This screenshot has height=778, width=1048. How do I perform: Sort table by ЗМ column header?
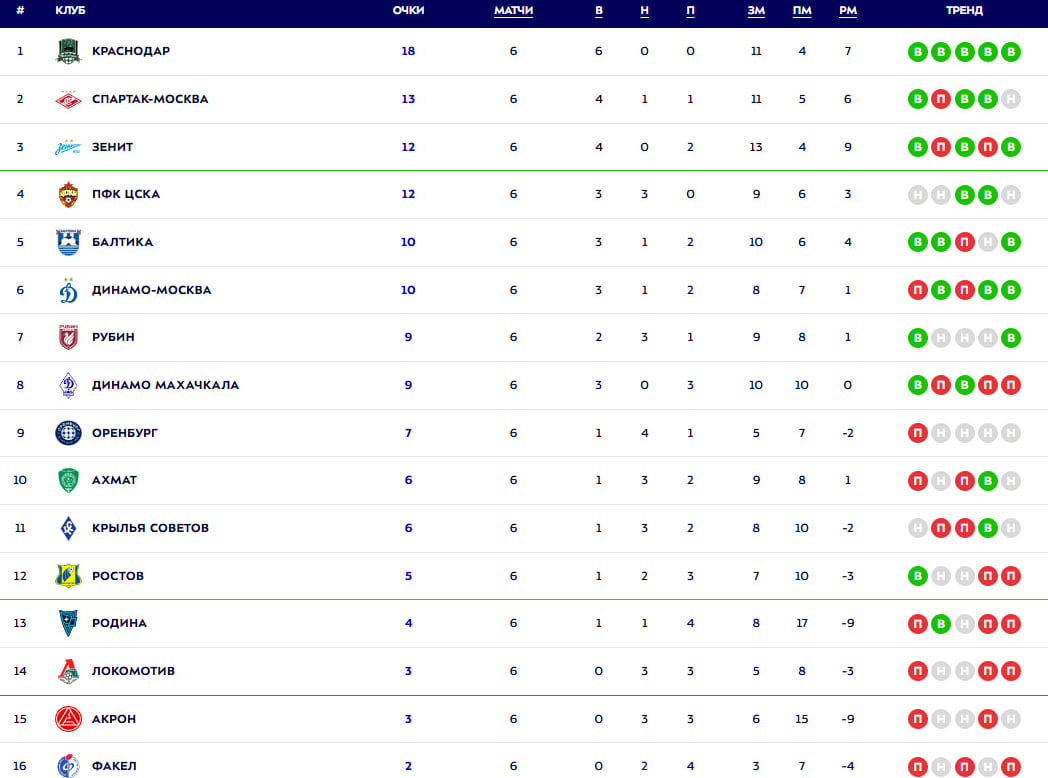[x=756, y=11]
